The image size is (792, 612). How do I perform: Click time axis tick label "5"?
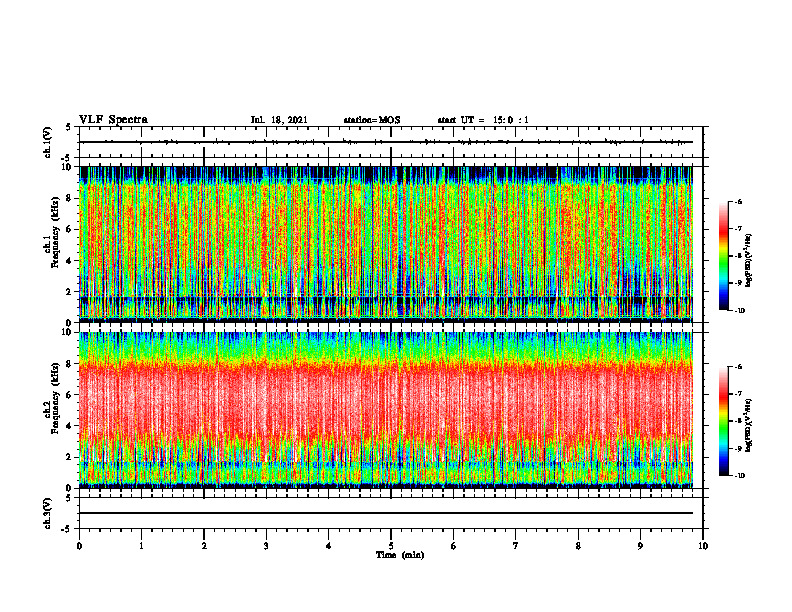tap(391, 546)
